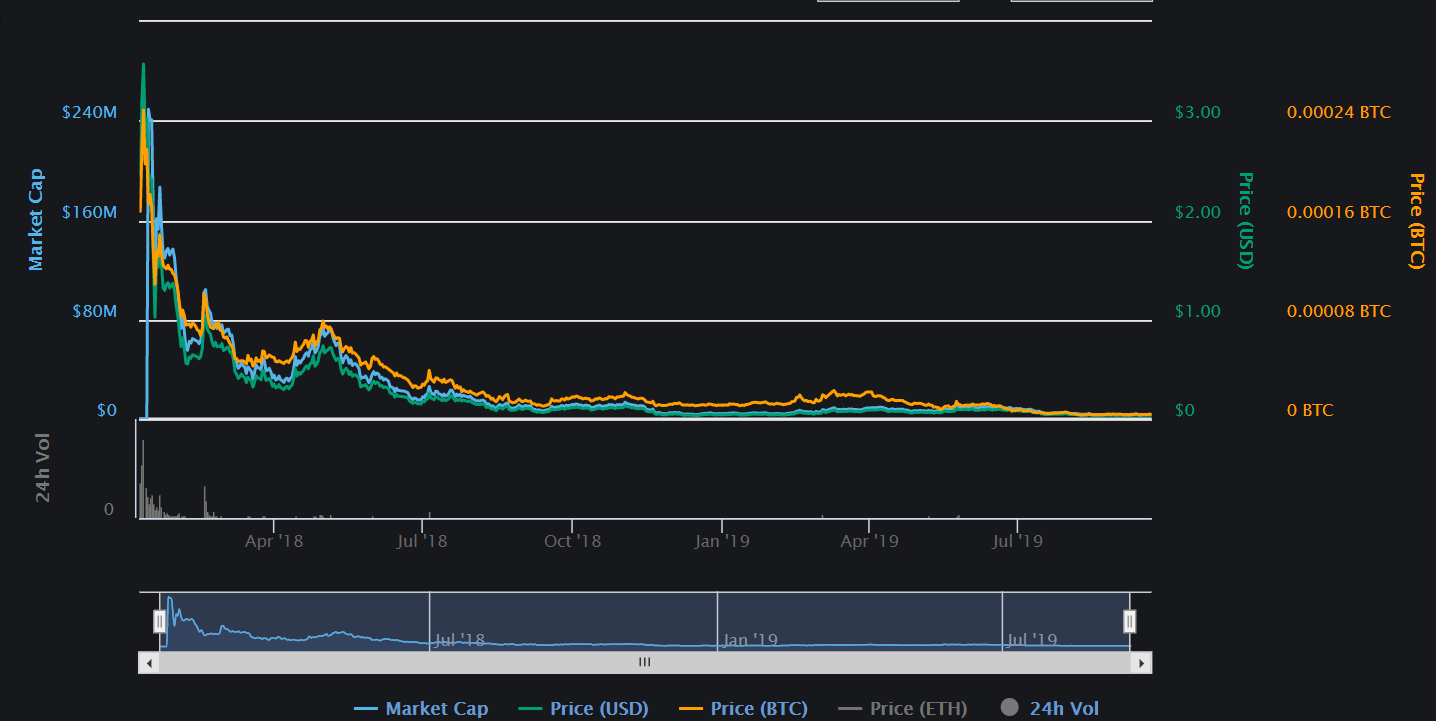The height and width of the screenshot is (721, 1436).
Task: Toggle the 24h Vol legend item
Action: (1049, 708)
